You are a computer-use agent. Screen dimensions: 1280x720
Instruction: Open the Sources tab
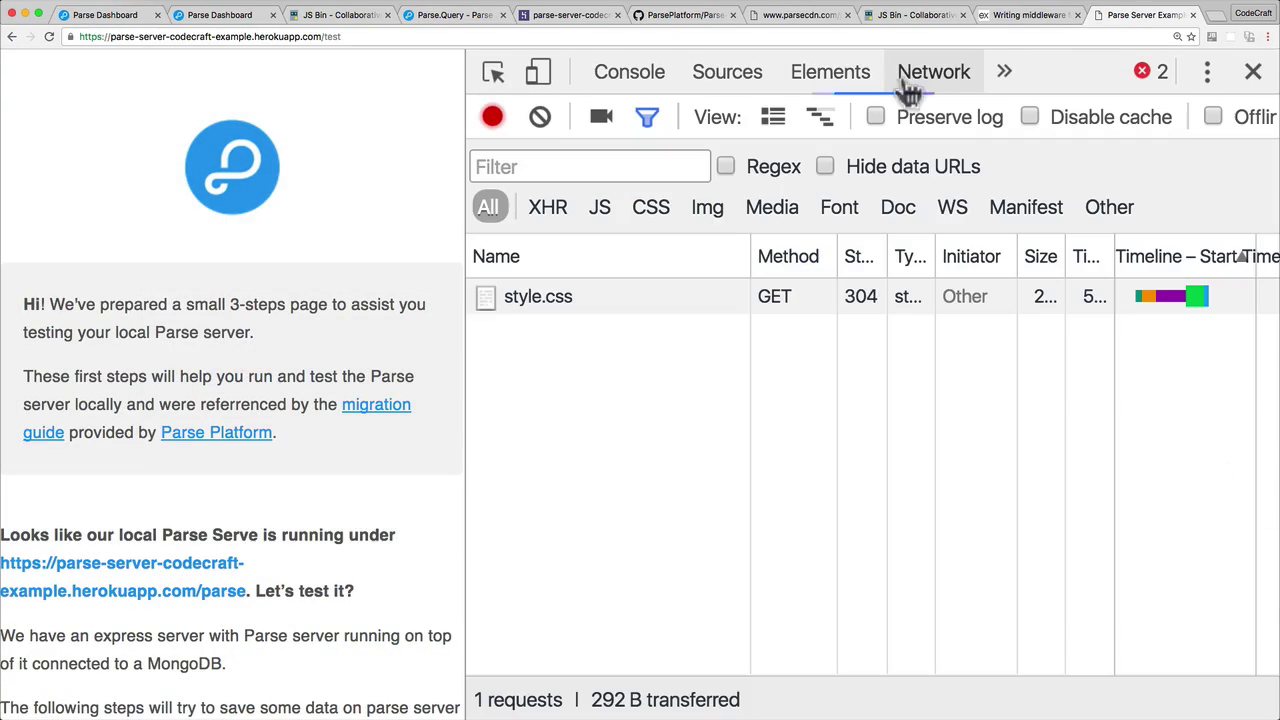click(x=727, y=72)
